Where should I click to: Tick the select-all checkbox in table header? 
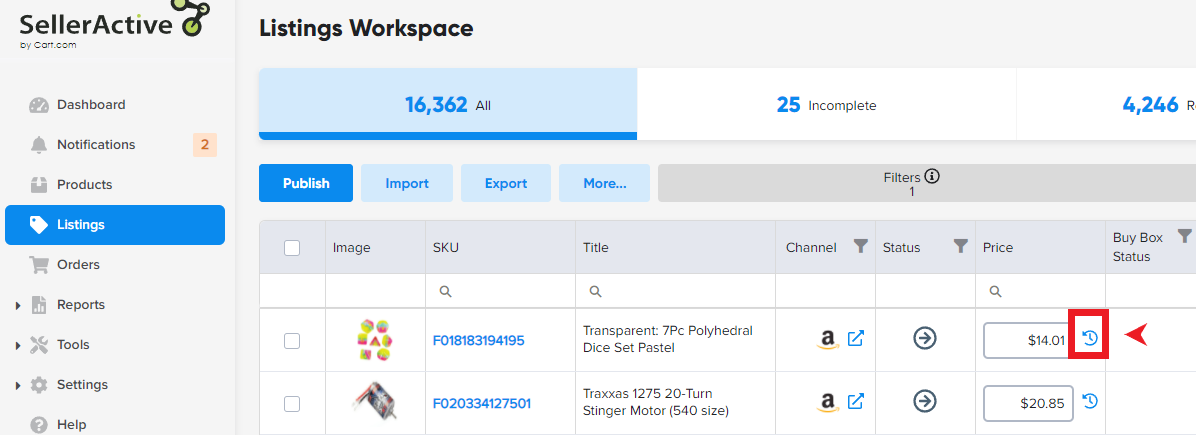click(x=292, y=248)
